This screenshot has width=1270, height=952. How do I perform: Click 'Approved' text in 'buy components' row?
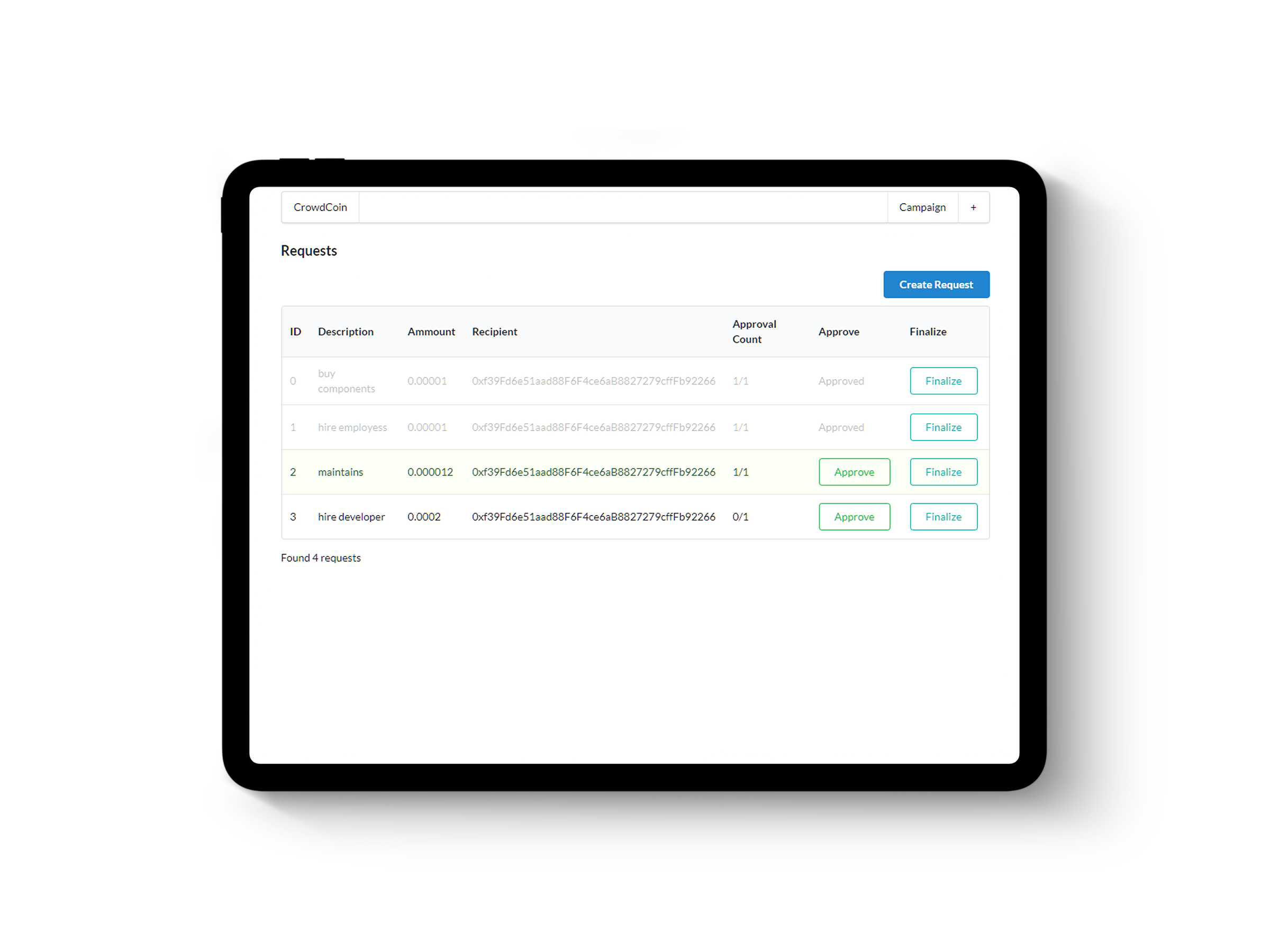click(841, 381)
